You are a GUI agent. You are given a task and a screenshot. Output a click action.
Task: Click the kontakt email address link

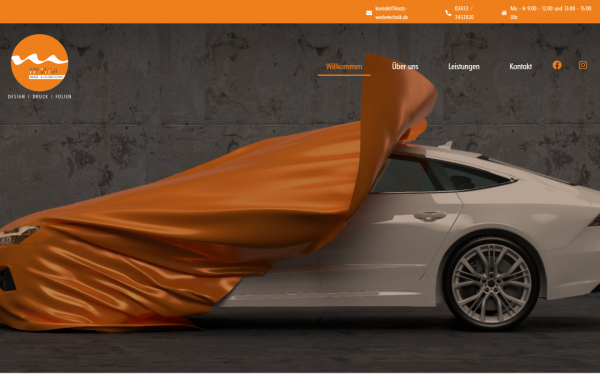[x=391, y=13]
